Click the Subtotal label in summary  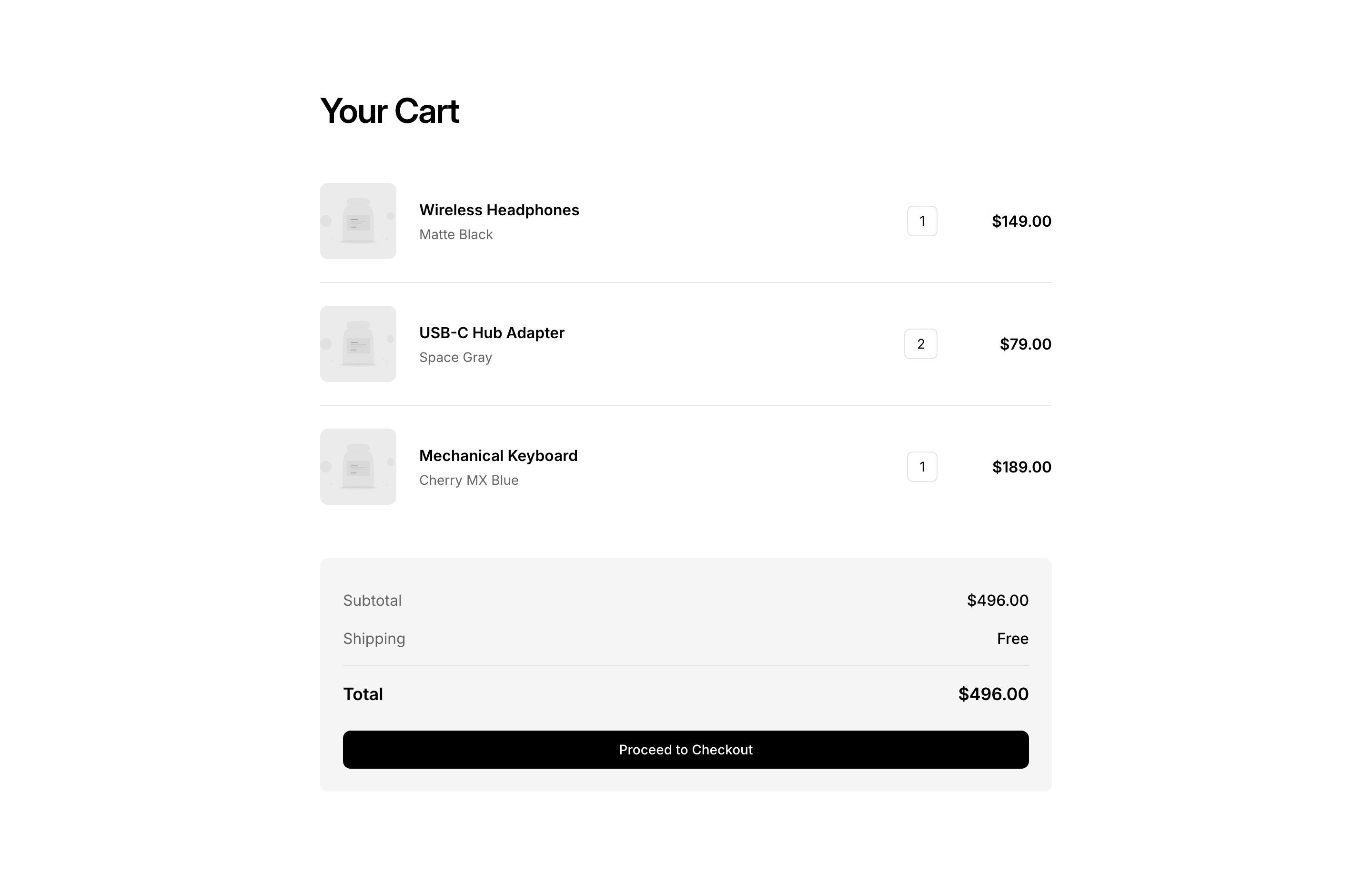(372, 600)
